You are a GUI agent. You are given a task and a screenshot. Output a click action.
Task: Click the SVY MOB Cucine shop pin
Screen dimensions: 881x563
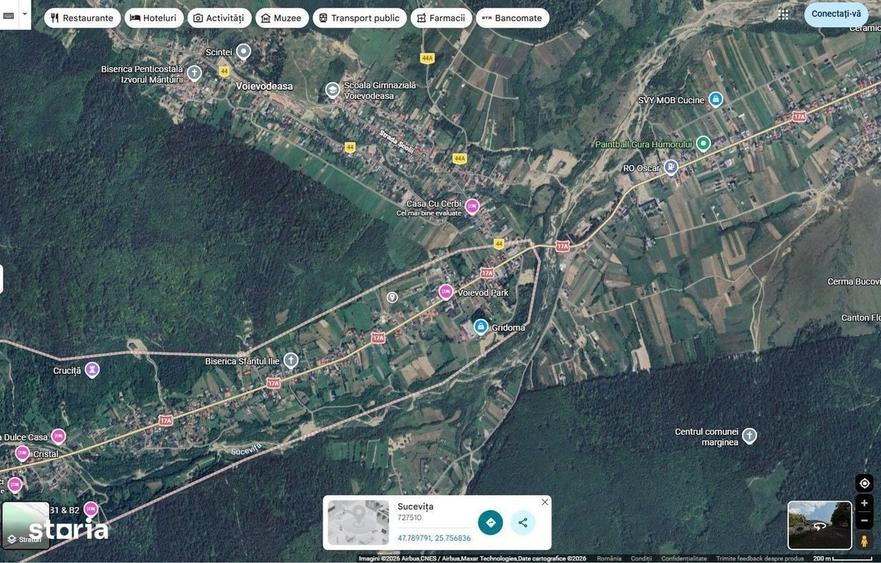[715, 99]
